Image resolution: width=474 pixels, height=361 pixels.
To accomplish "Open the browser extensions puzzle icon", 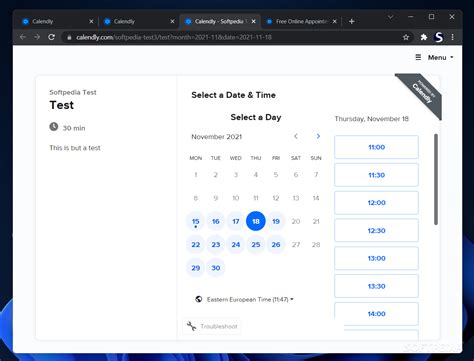I will pyautogui.click(x=424, y=37).
